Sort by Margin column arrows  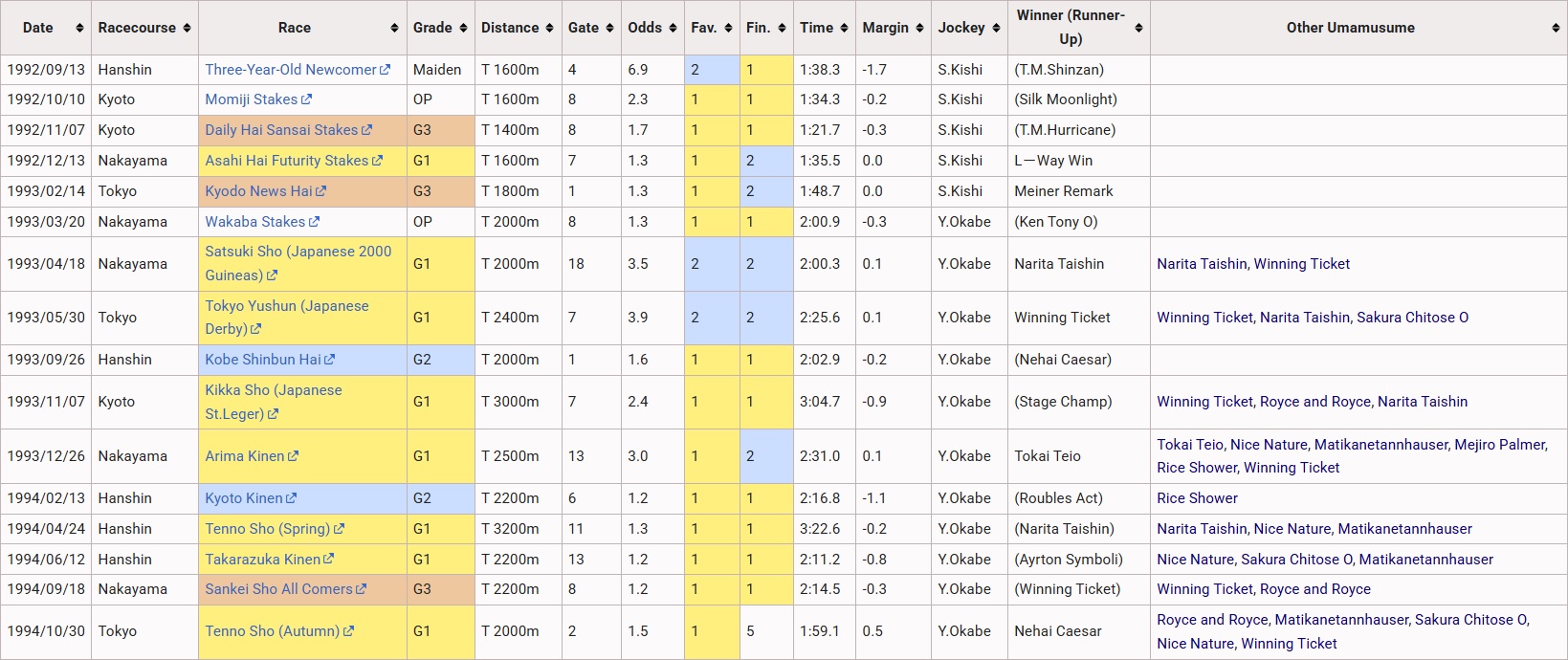(919, 28)
